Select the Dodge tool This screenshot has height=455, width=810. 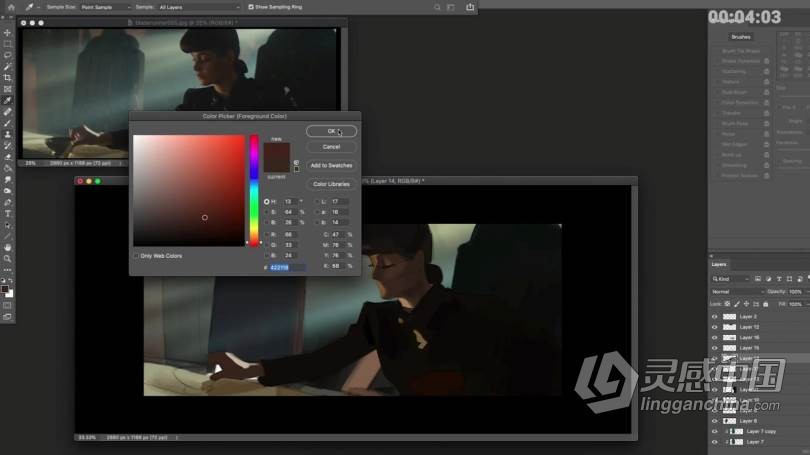coord(7,192)
